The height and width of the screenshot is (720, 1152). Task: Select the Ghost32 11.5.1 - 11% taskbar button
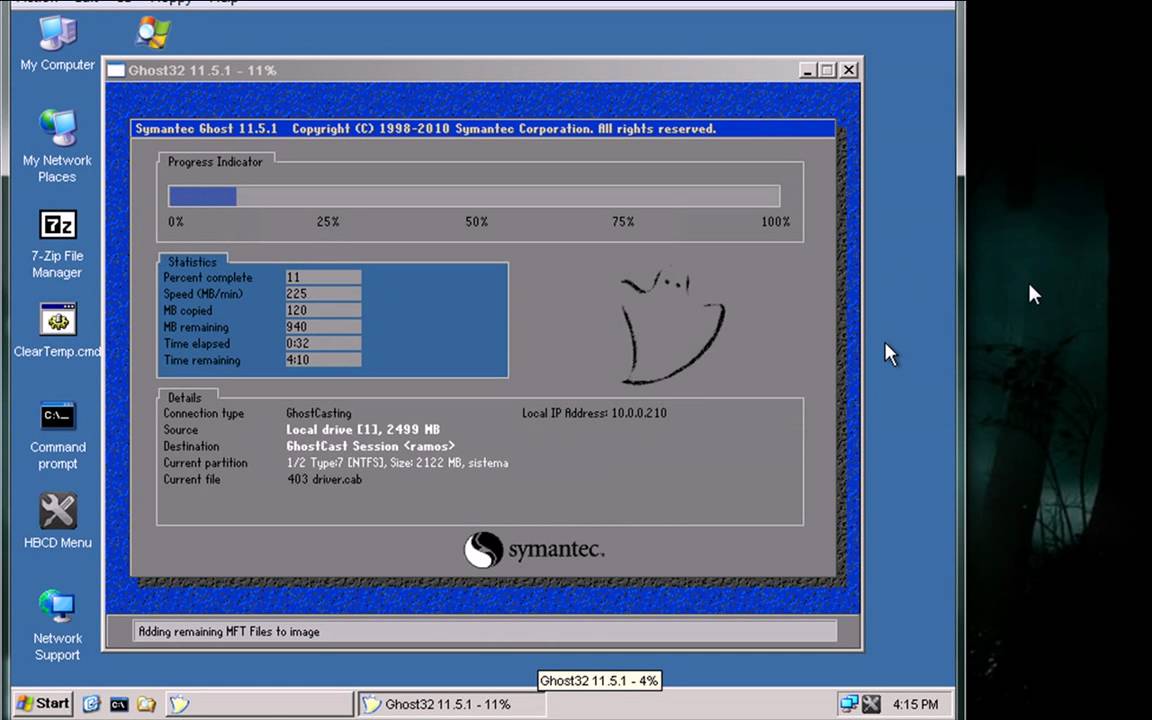pos(451,704)
